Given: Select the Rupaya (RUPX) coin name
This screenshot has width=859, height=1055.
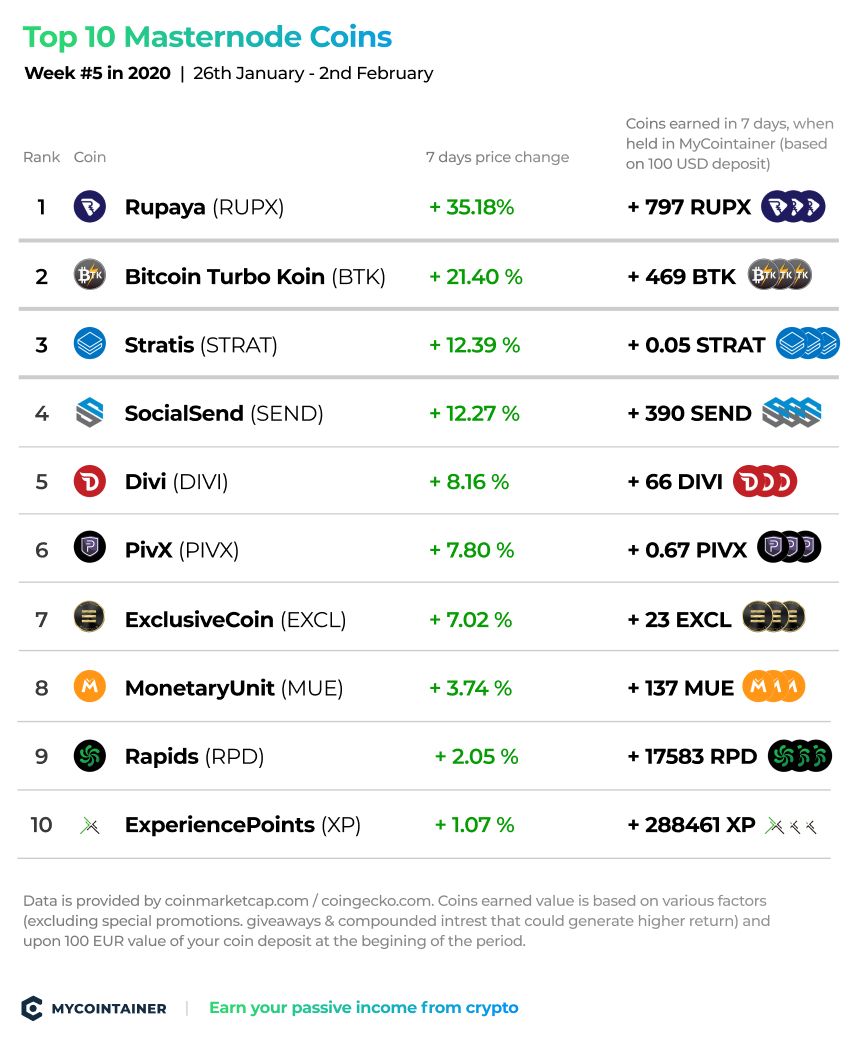Looking at the screenshot, I should 204,207.
